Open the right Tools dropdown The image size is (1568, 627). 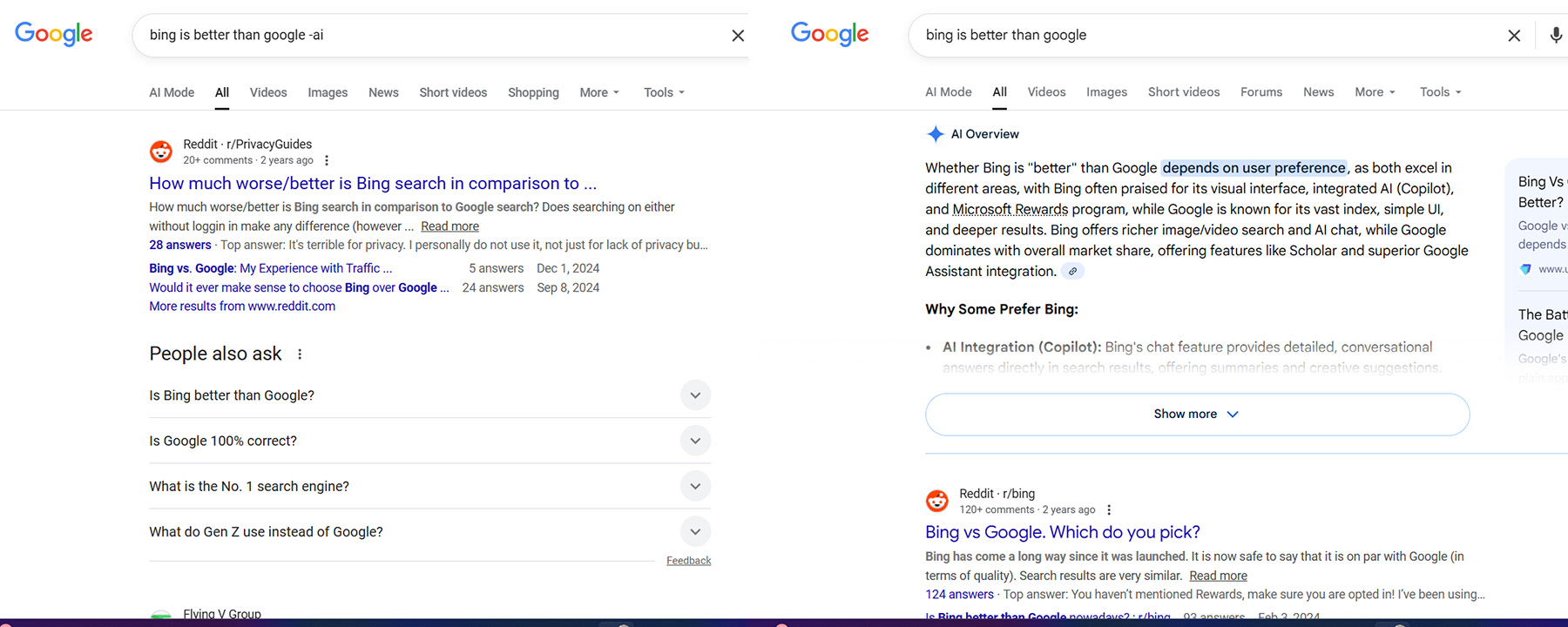1440,92
